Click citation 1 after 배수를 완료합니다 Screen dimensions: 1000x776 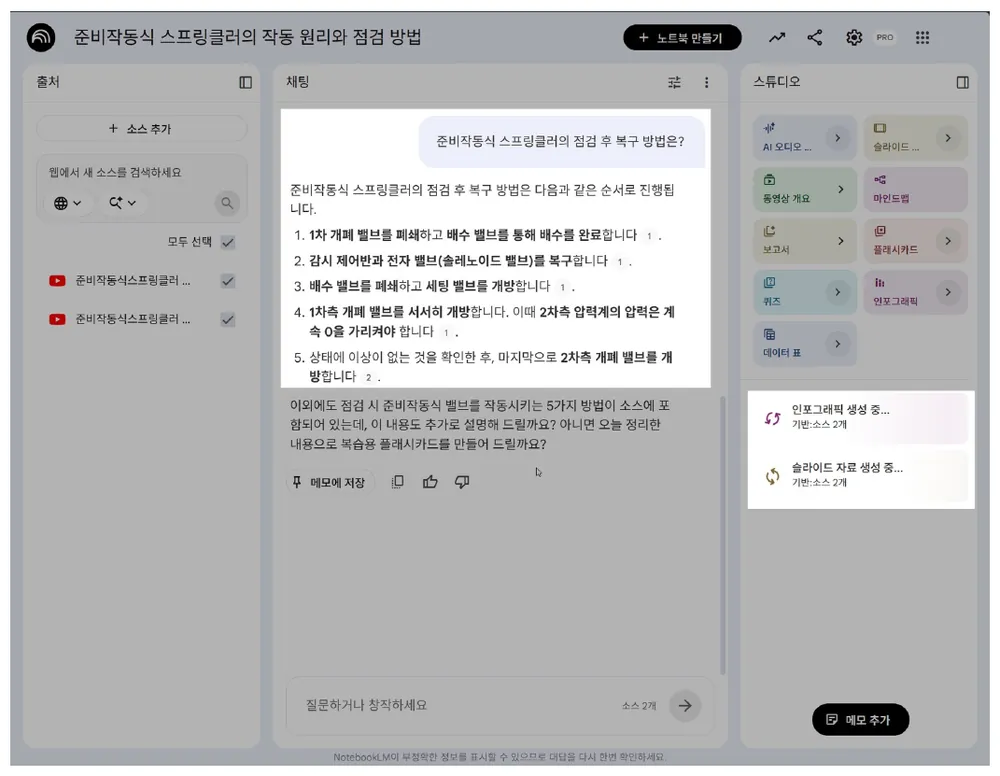click(649, 236)
